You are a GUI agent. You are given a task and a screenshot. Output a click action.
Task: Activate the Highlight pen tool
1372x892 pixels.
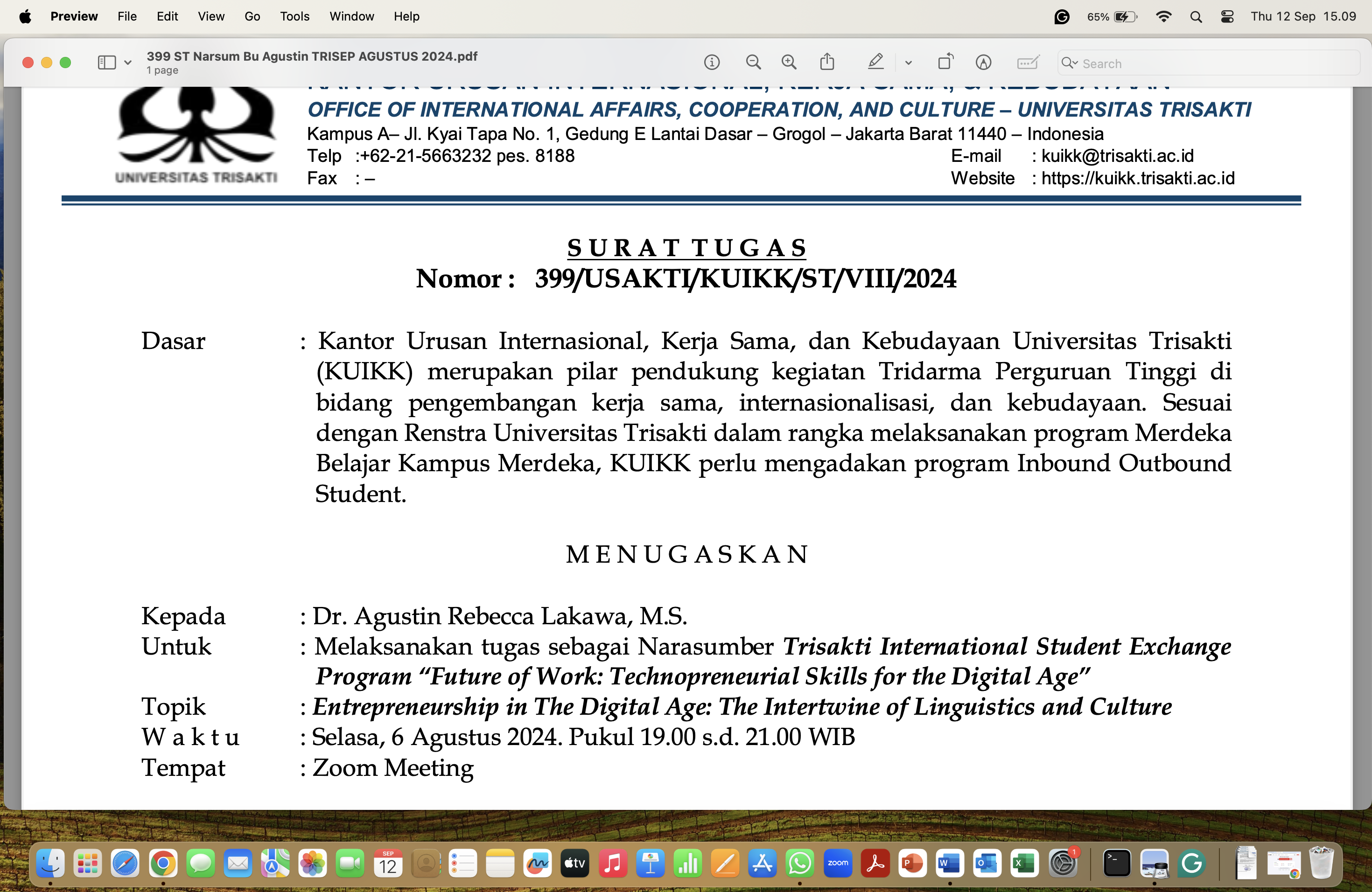pos(875,62)
